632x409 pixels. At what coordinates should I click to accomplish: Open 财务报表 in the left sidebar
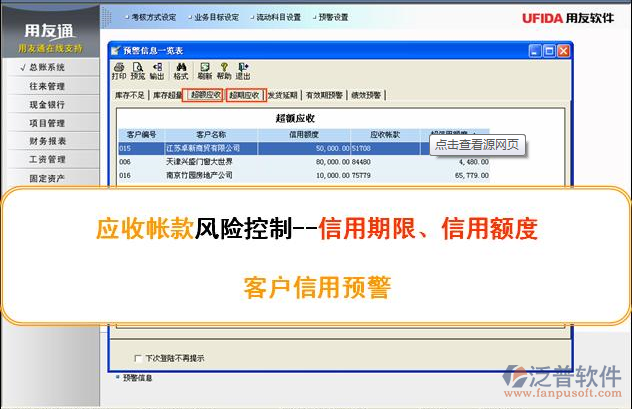[x=47, y=141]
